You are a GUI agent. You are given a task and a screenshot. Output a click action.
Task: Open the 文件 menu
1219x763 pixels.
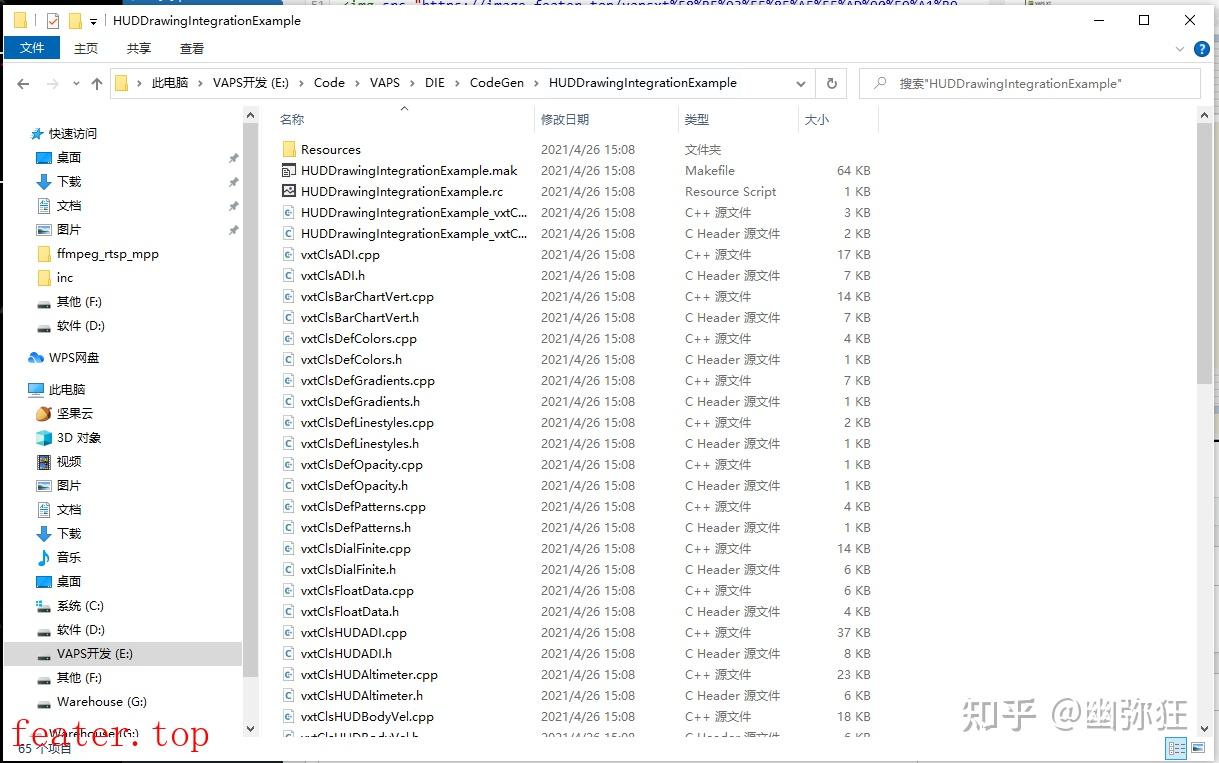31,47
